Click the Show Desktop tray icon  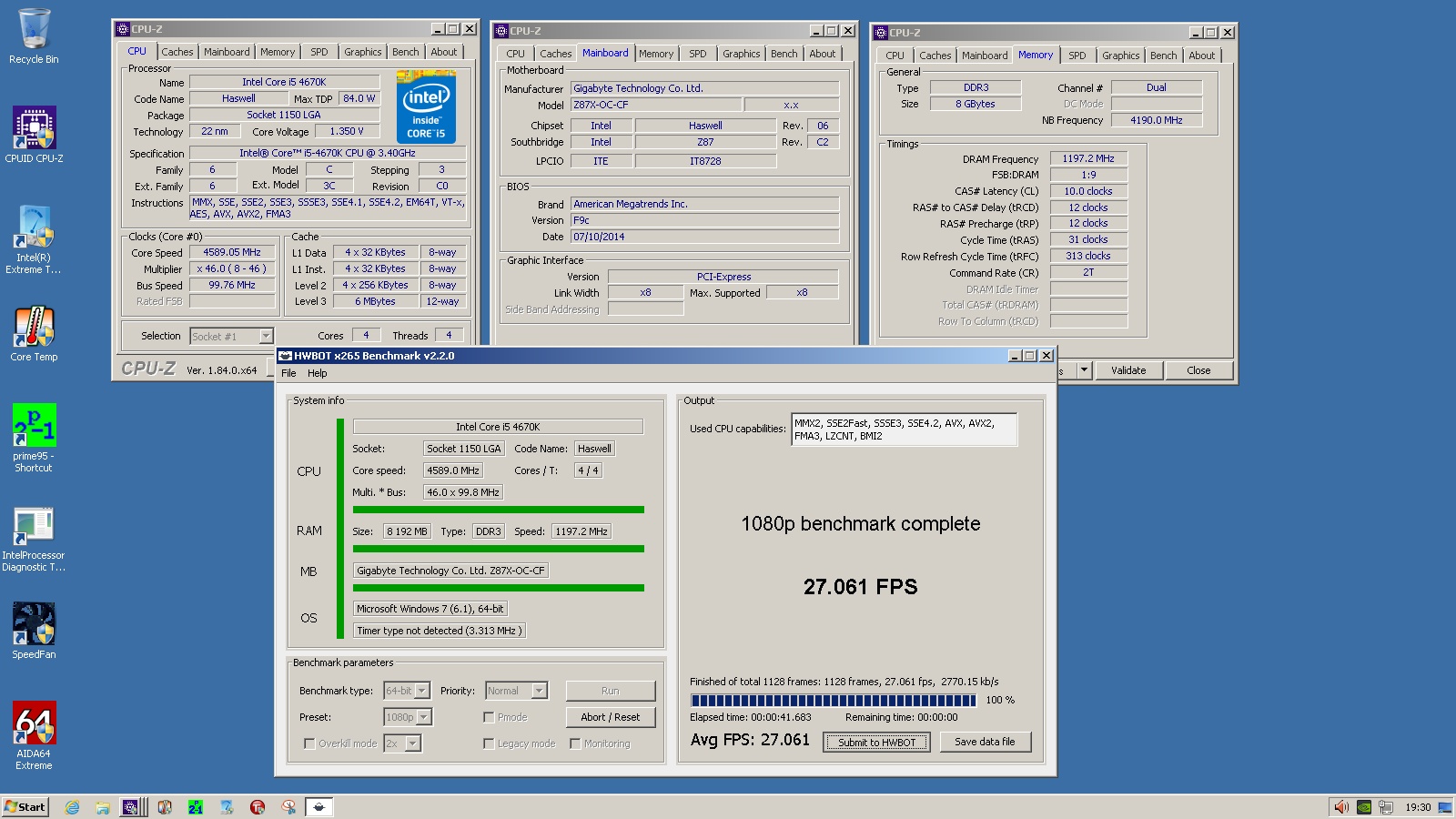(1445, 807)
